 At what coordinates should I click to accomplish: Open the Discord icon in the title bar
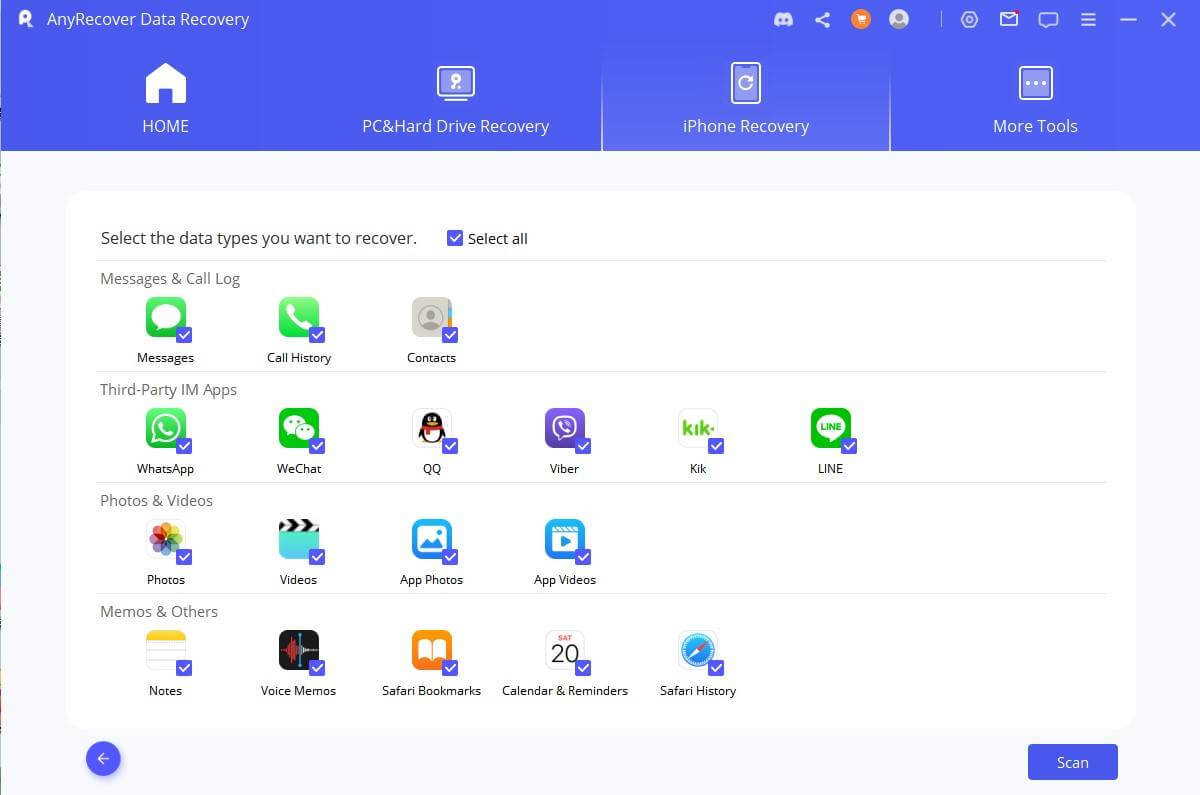coord(783,19)
